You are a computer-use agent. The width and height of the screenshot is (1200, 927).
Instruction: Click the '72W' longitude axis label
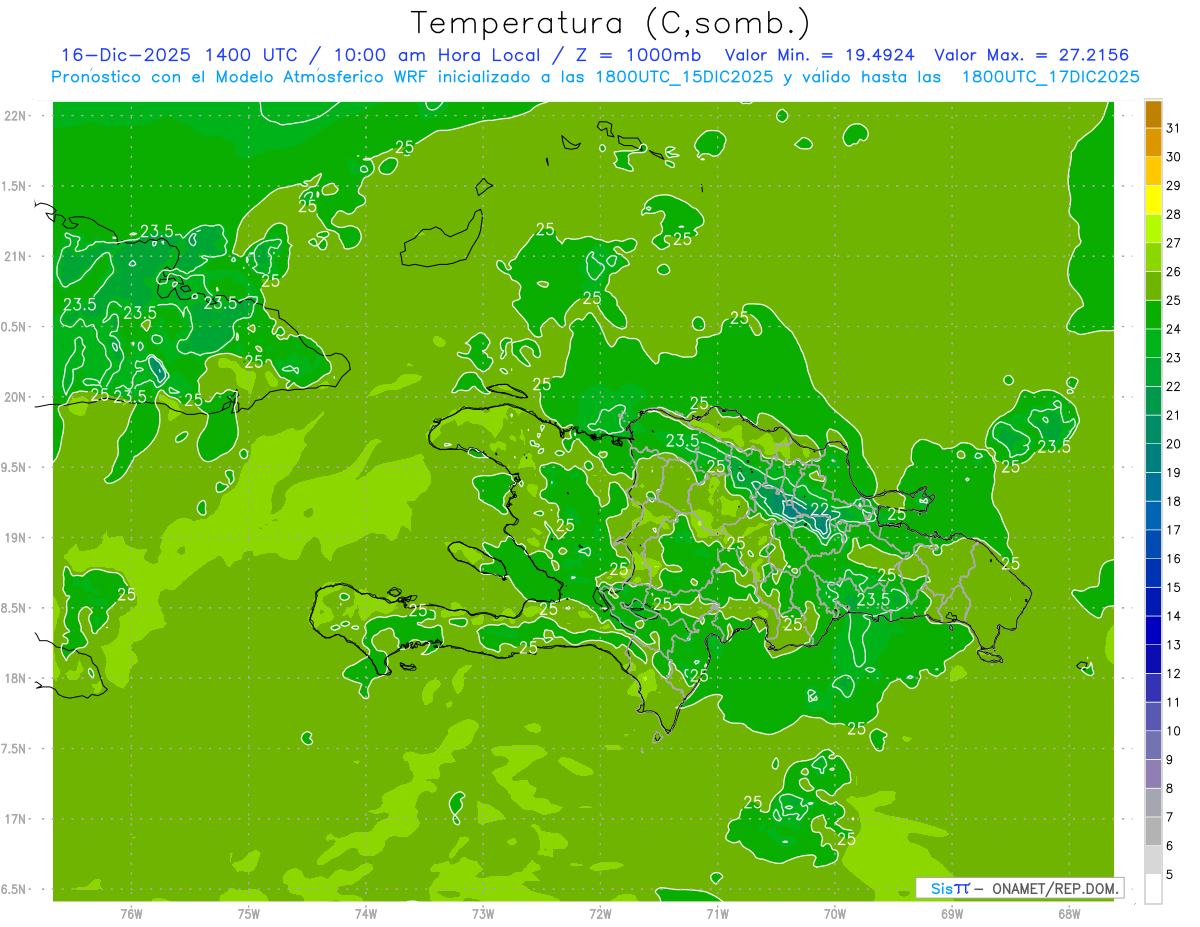600,913
